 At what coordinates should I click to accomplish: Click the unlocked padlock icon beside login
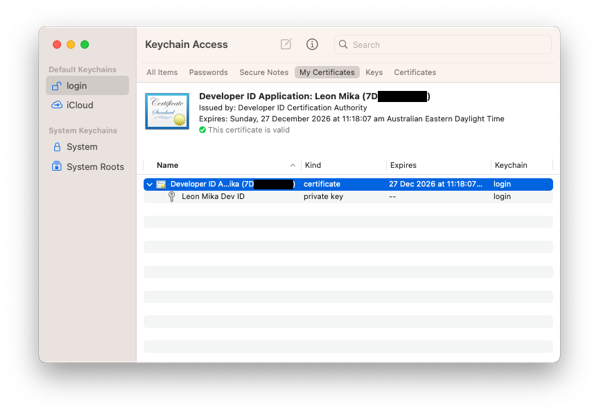pos(57,86)
